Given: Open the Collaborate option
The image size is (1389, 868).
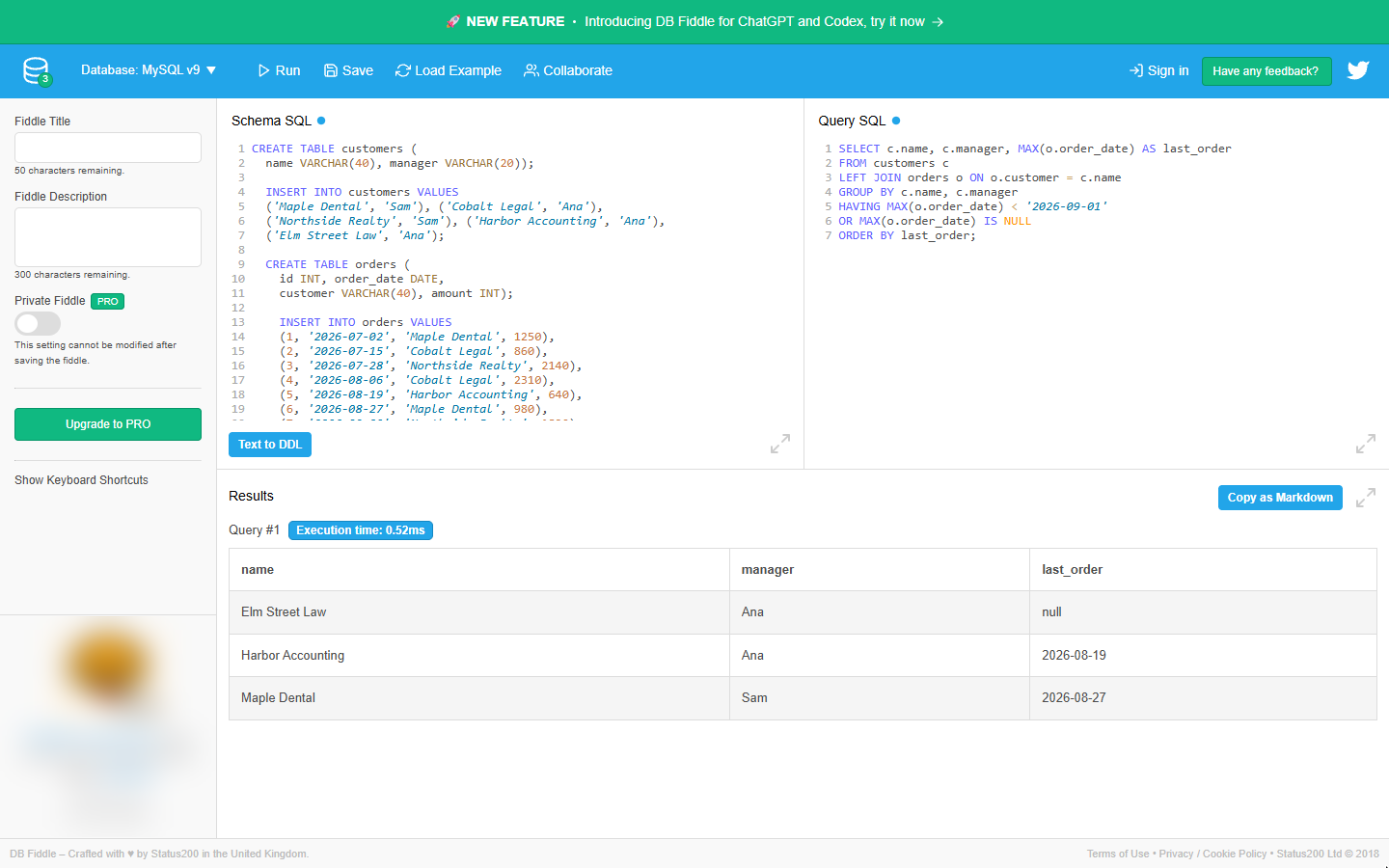Looking at the screenshot, I should [568, 71].
